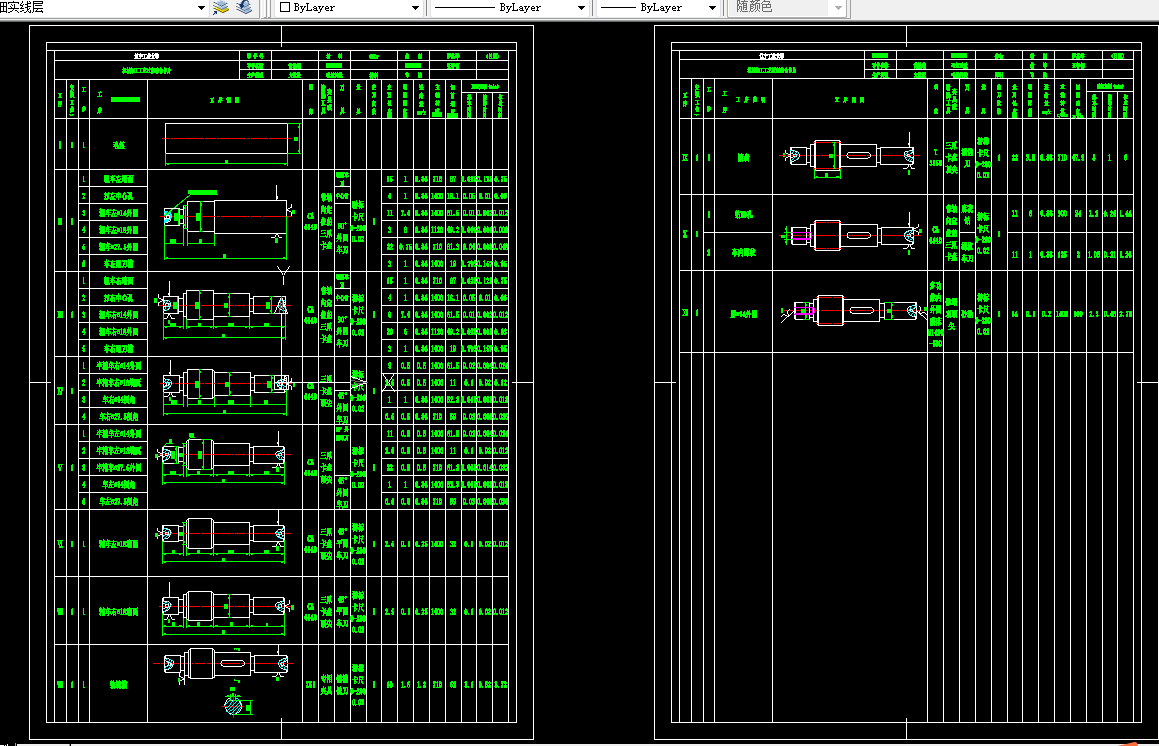The height and width of the screenshot is (746, 1159).
Task: Select the top shaft drawing on right sheet
Action: [x=850, y=156]
